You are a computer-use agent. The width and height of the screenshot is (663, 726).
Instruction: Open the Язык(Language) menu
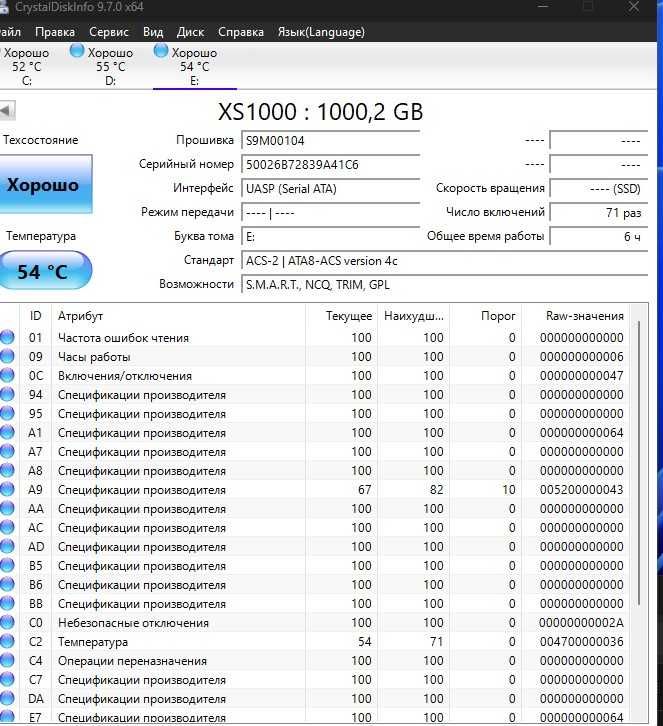[x=321, y=32]
